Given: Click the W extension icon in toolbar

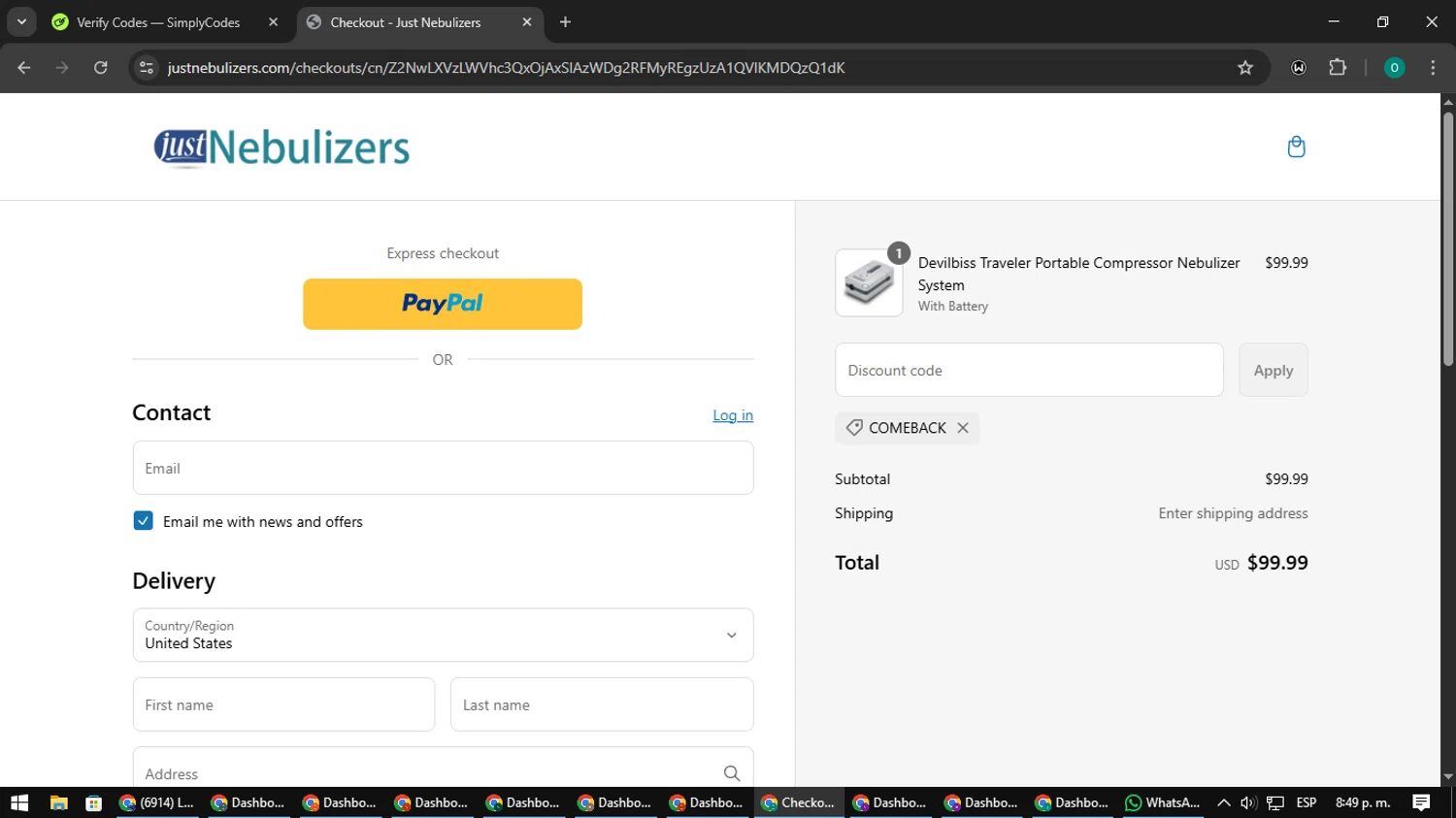Looking at the screenshot, I should point(1299,68).
